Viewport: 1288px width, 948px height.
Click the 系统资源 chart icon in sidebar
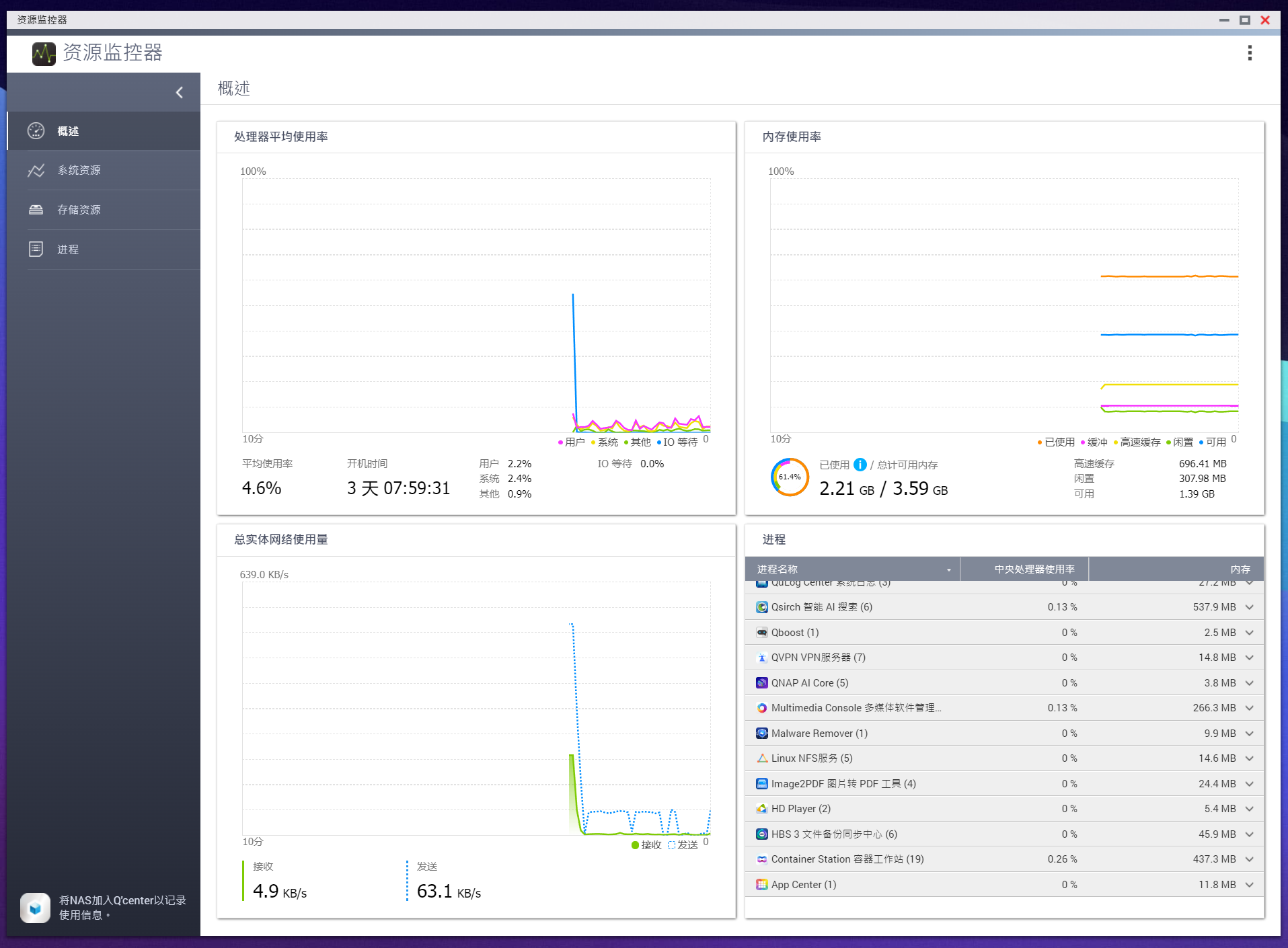coord(36,171)
